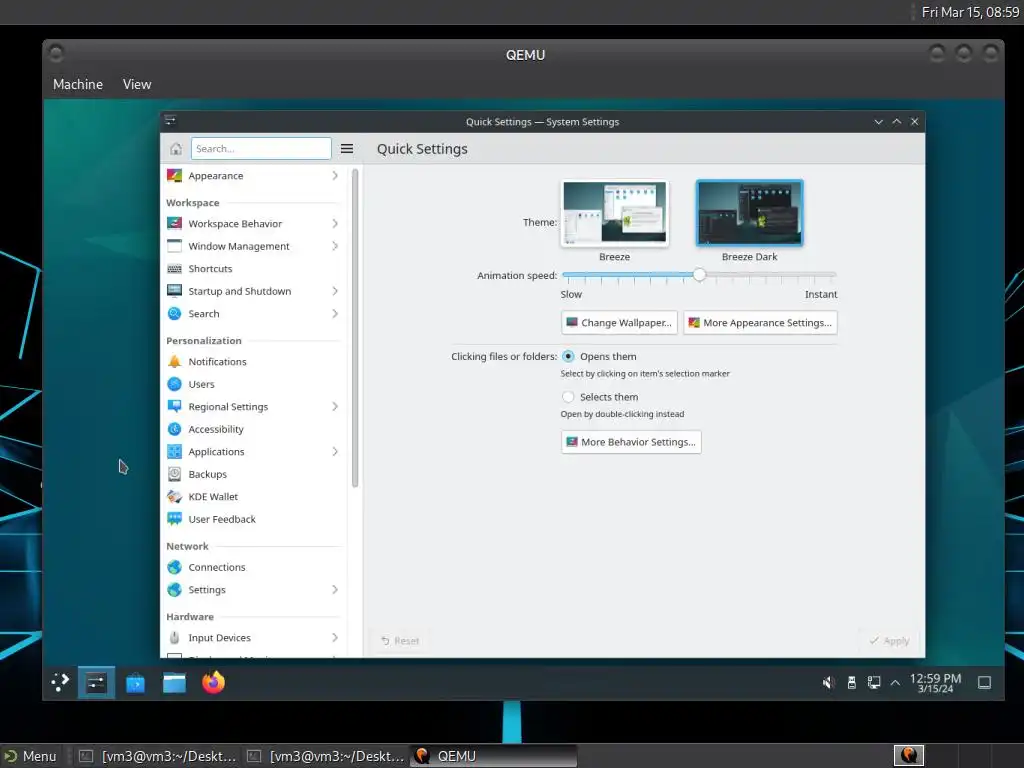1024x768 pixels.
Task: Click More Appearance Settings button
Action: coord(760,323)
